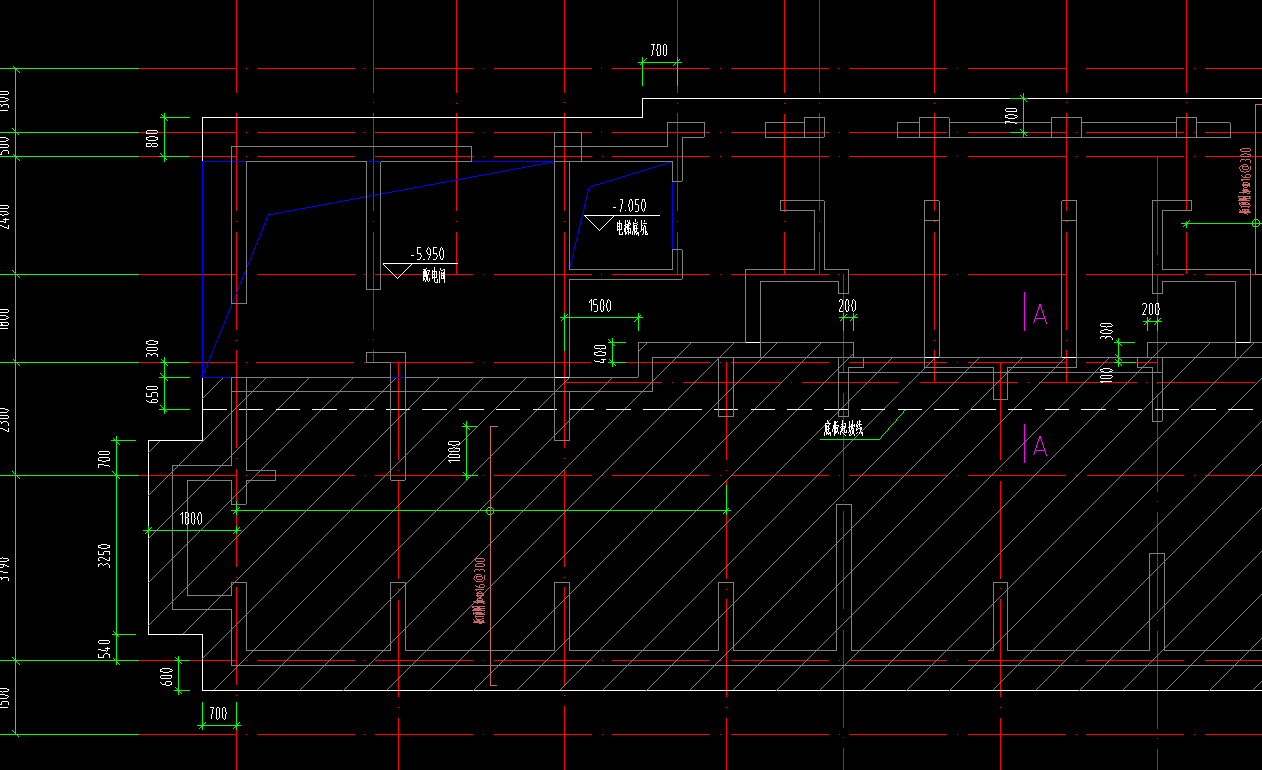
Task: Pick the 3250 vertical dimension text
Action: 104,556
